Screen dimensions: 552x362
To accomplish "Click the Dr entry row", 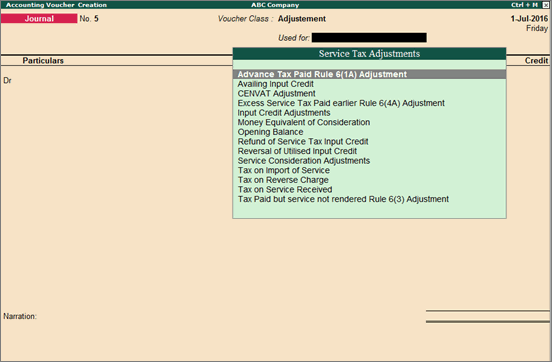I will [x=7, y=81].
